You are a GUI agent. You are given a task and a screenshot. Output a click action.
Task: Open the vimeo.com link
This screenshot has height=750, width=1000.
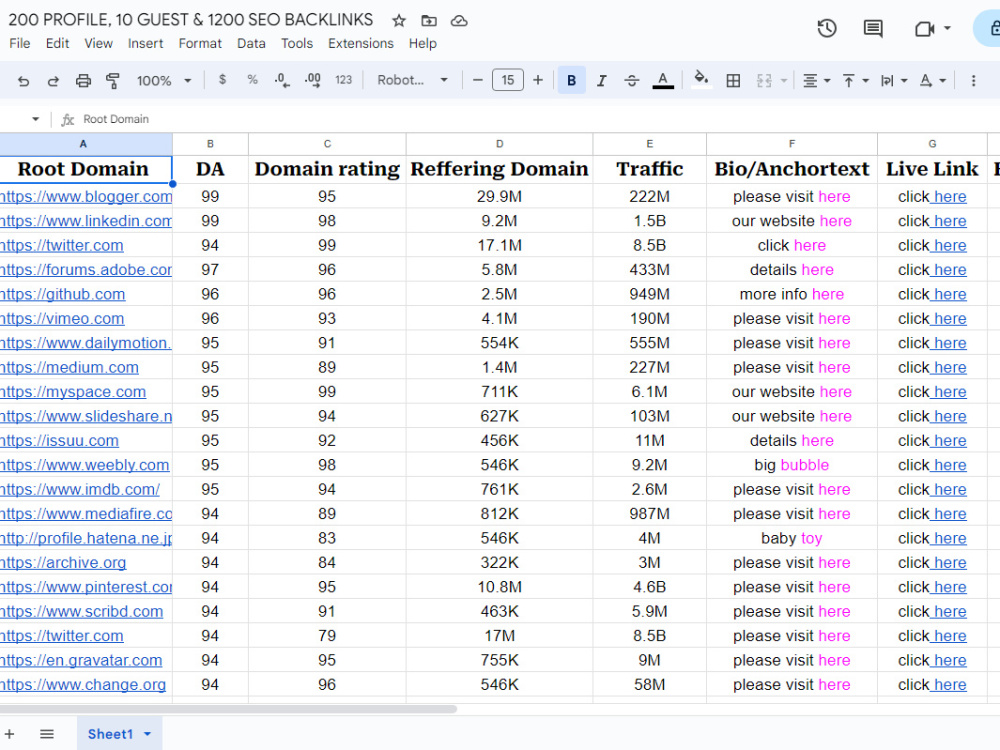62,318
